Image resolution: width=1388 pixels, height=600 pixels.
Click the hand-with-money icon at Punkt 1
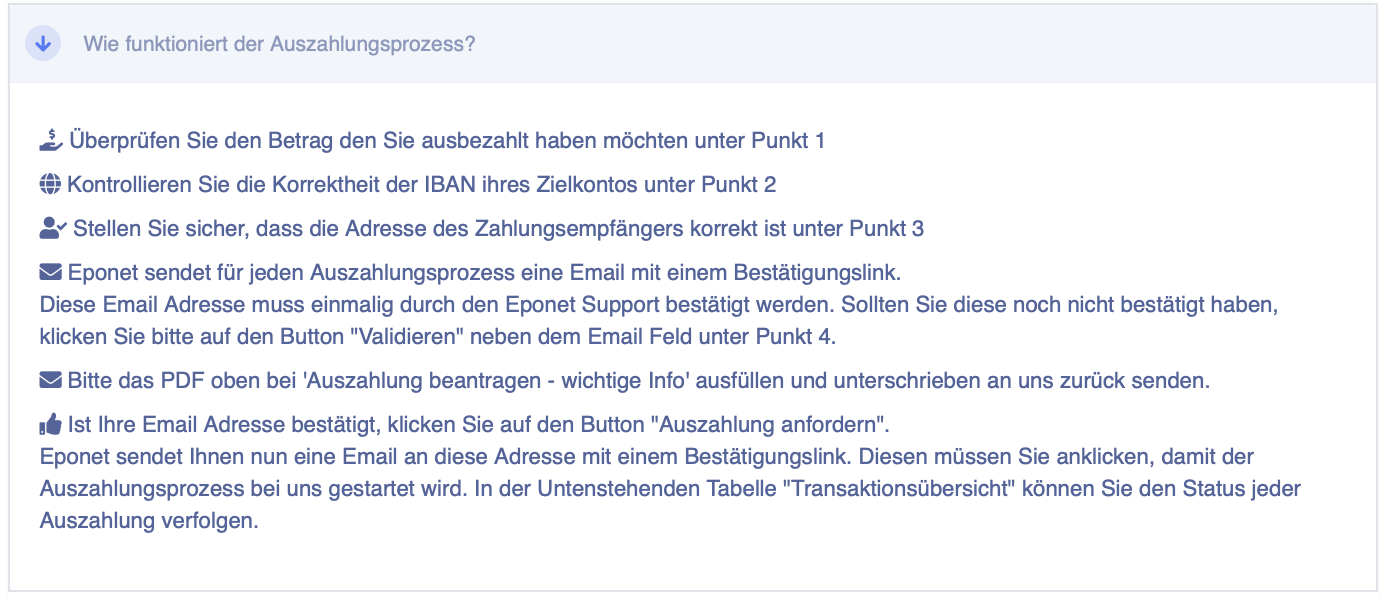(51, 140)
